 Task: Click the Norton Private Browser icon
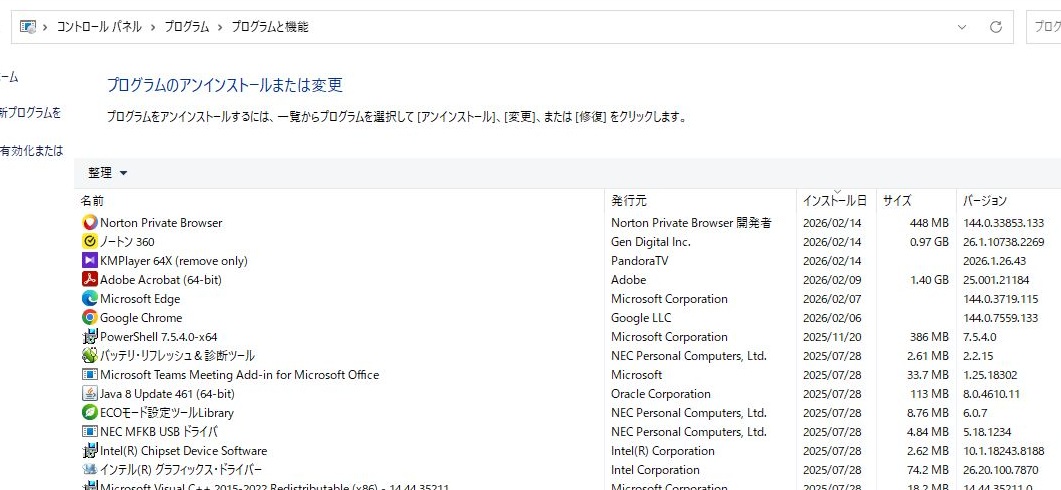90,223
